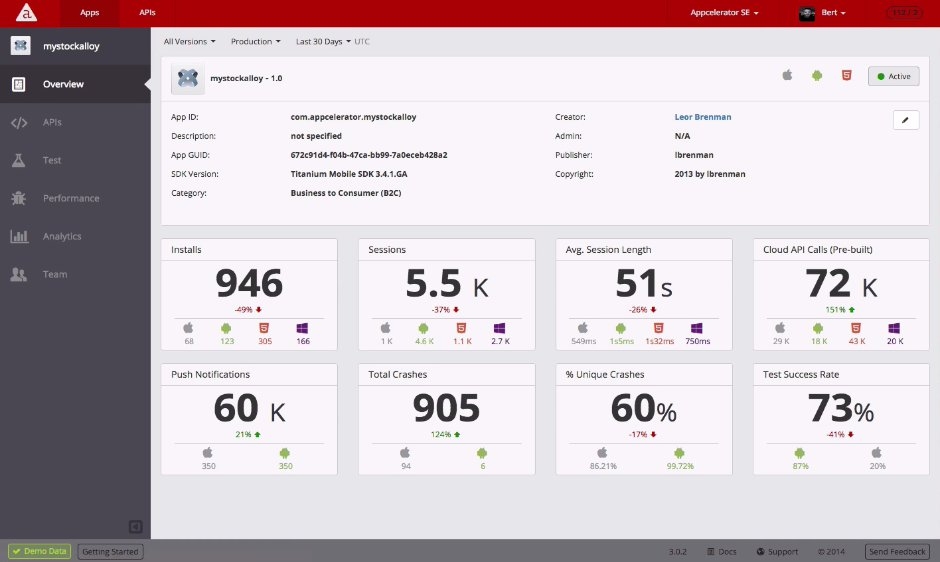Viewport: 940px width, 562px height.
Task: Open the Leor Brenman creator link
Action: [703, 117]
